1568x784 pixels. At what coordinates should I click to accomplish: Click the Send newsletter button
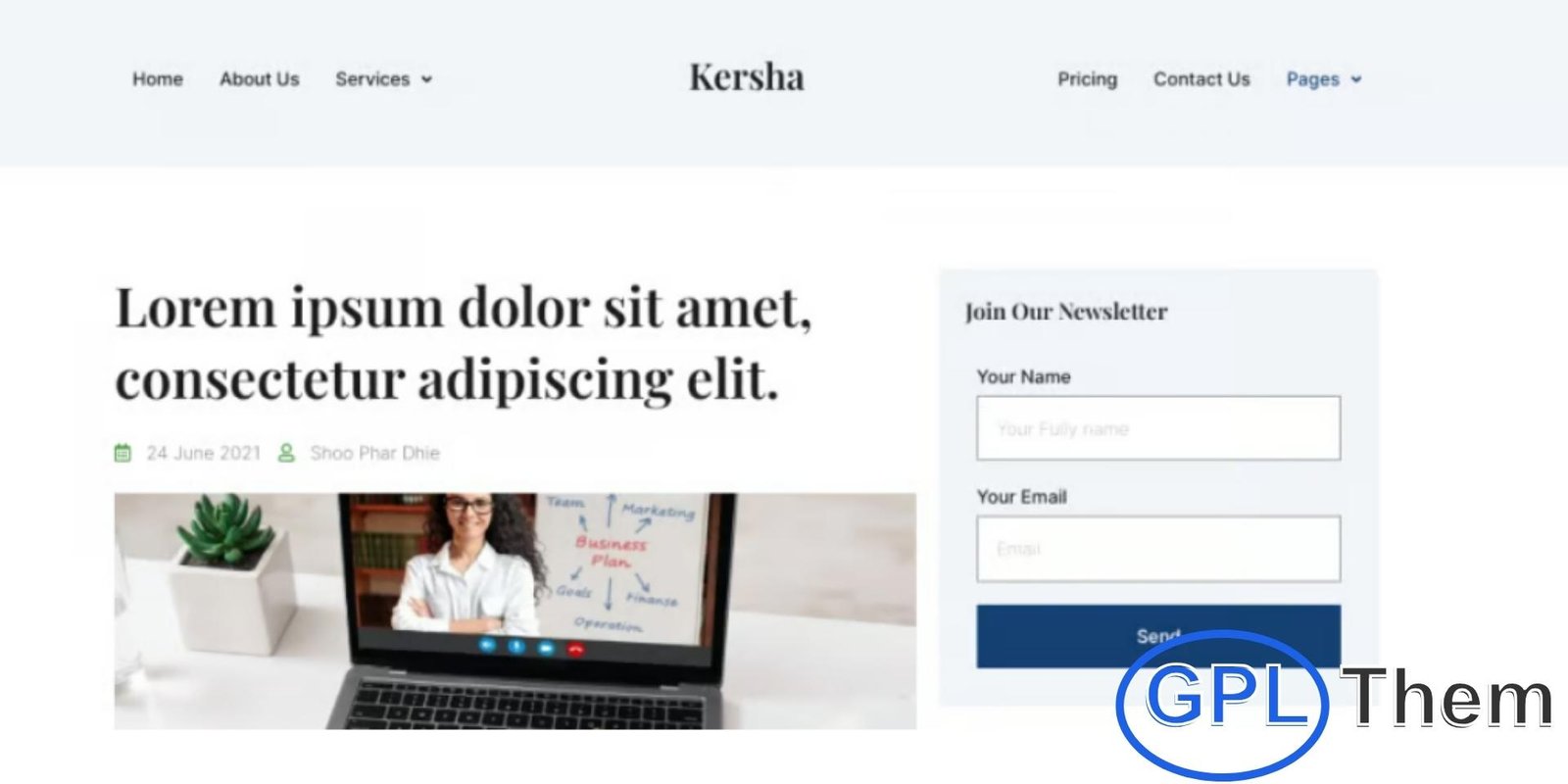(x=1158, y=636)
